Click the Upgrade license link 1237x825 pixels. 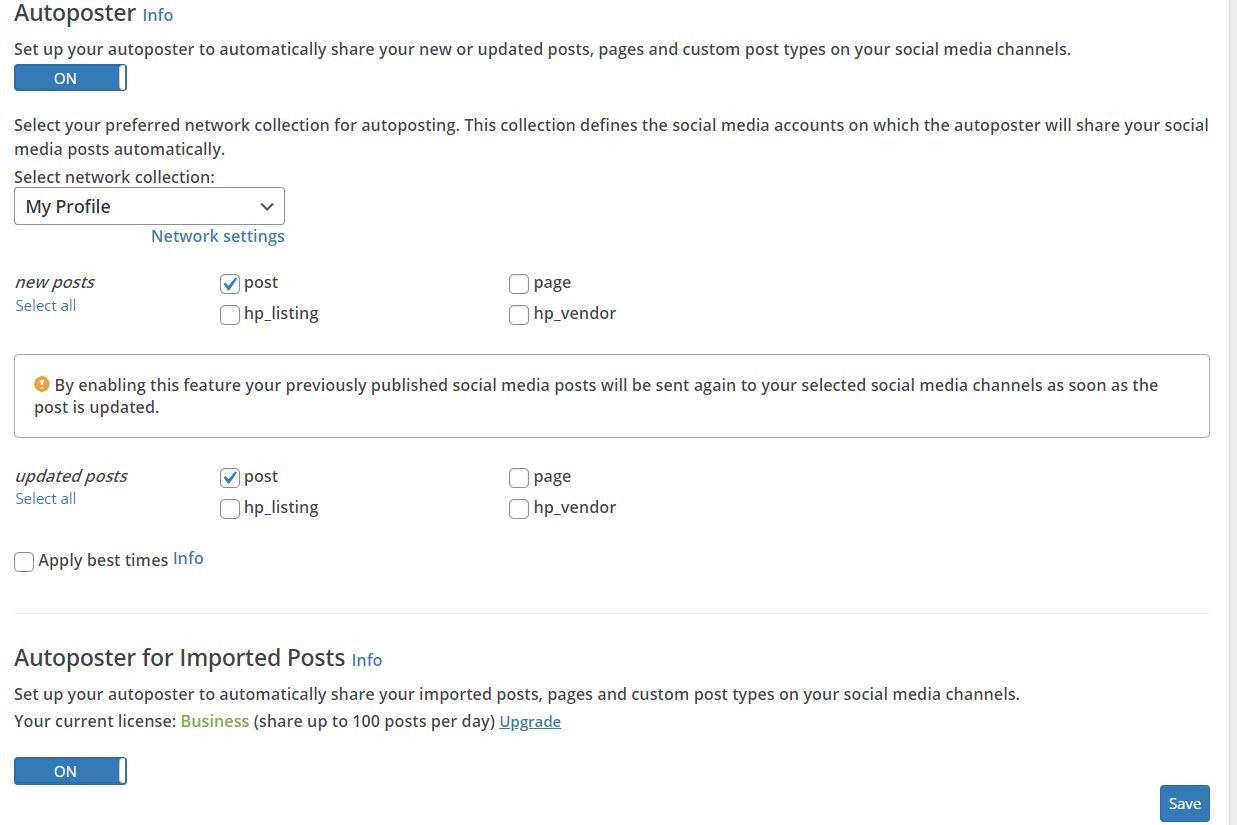pyautogui.click(x=530, y=721)
